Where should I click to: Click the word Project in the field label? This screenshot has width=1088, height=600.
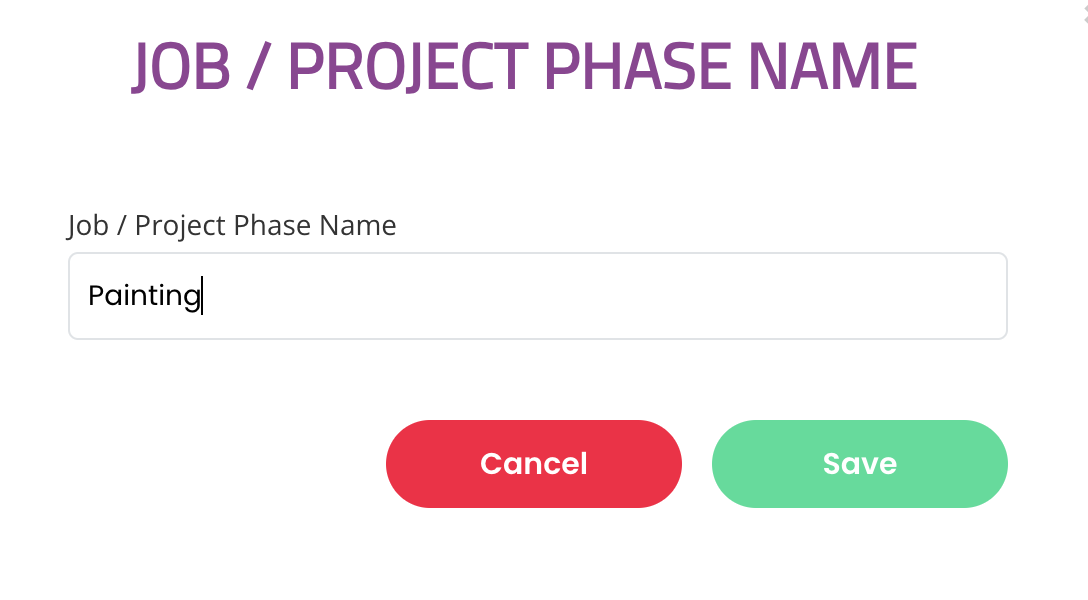point(180,225)
